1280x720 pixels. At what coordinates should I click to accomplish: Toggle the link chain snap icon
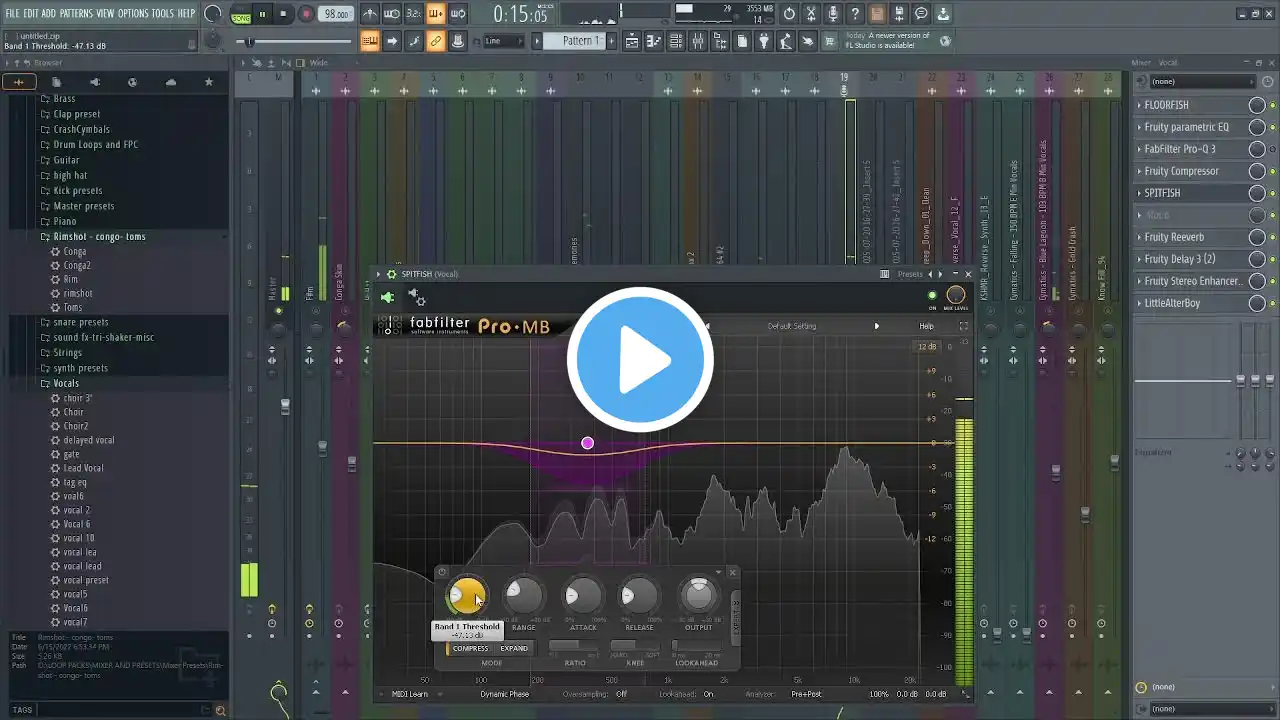(435, 41)
